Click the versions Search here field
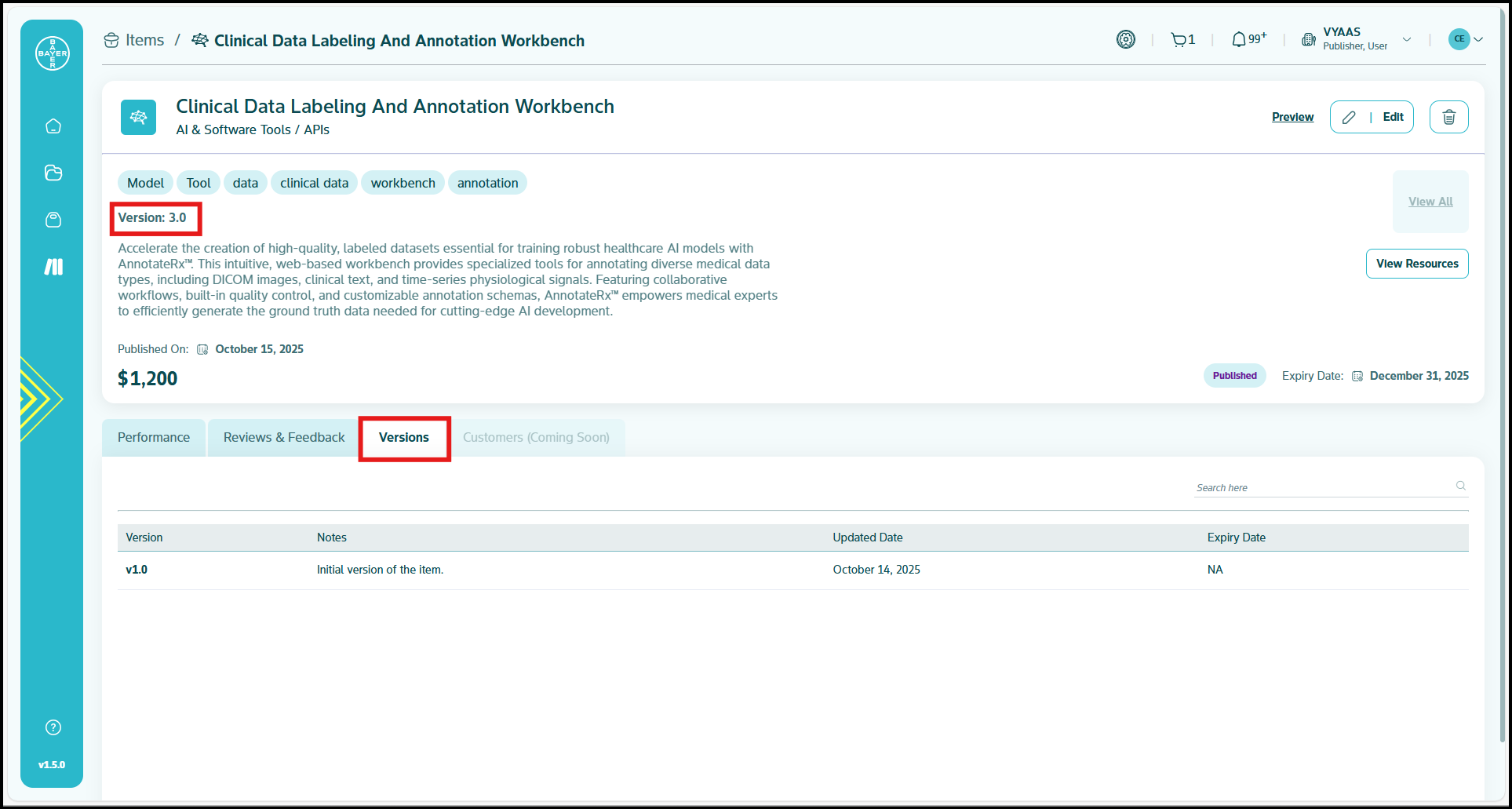This screenshot has height=809, width=1512. [1323, 487]
